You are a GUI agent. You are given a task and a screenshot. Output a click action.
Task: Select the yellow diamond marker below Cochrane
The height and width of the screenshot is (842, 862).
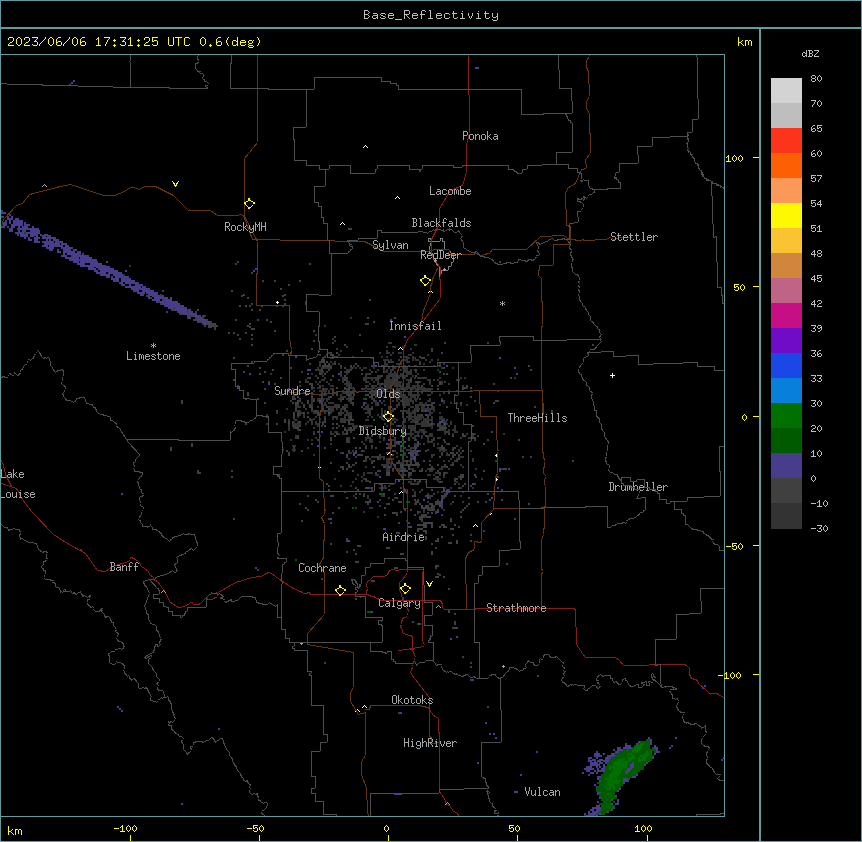(x=340, y=590)
